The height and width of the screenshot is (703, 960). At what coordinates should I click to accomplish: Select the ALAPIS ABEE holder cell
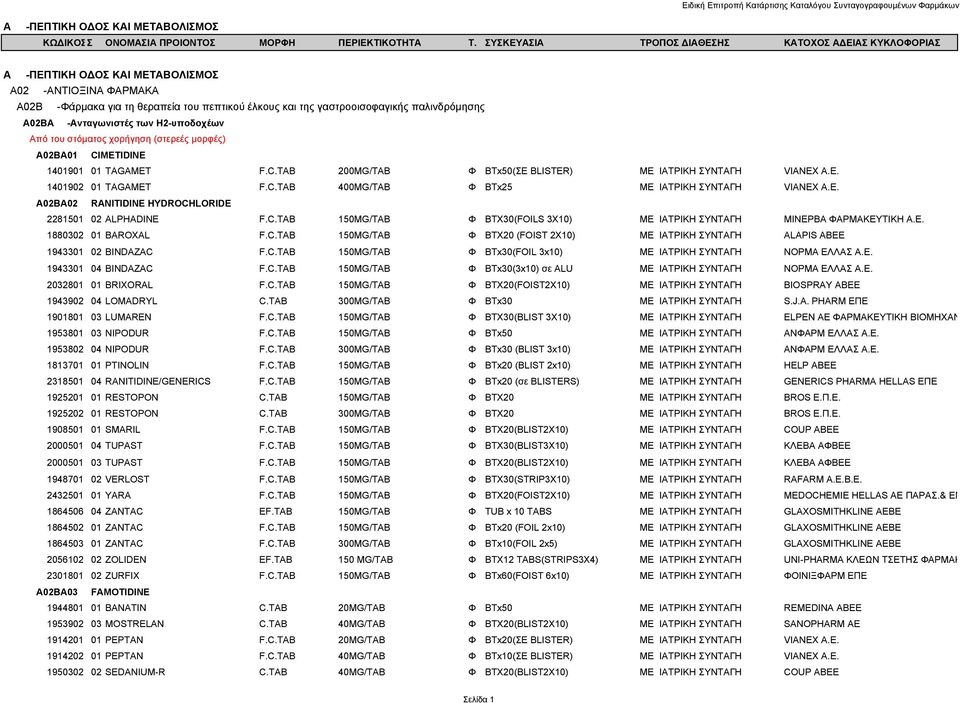[x=814, y=235]
